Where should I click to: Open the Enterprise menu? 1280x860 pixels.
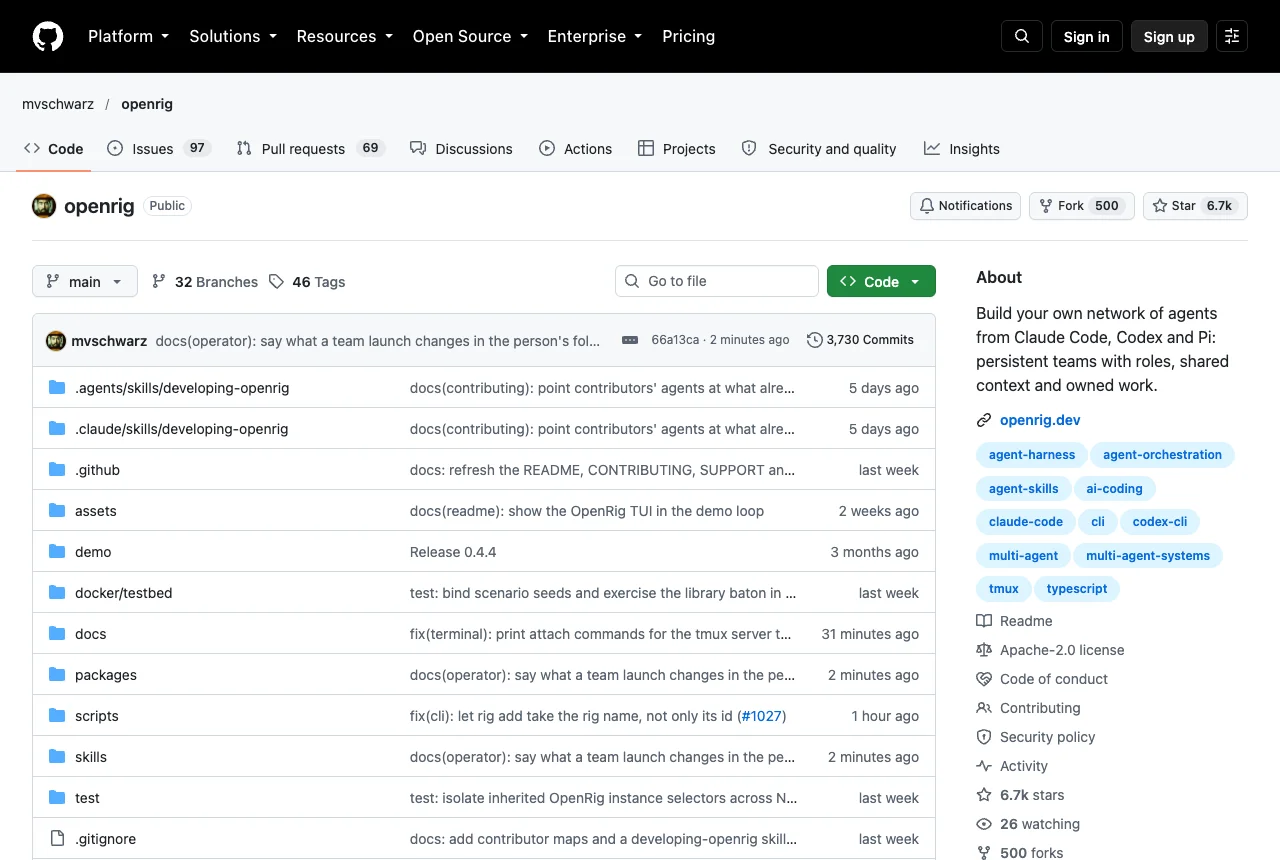[595, 36]
